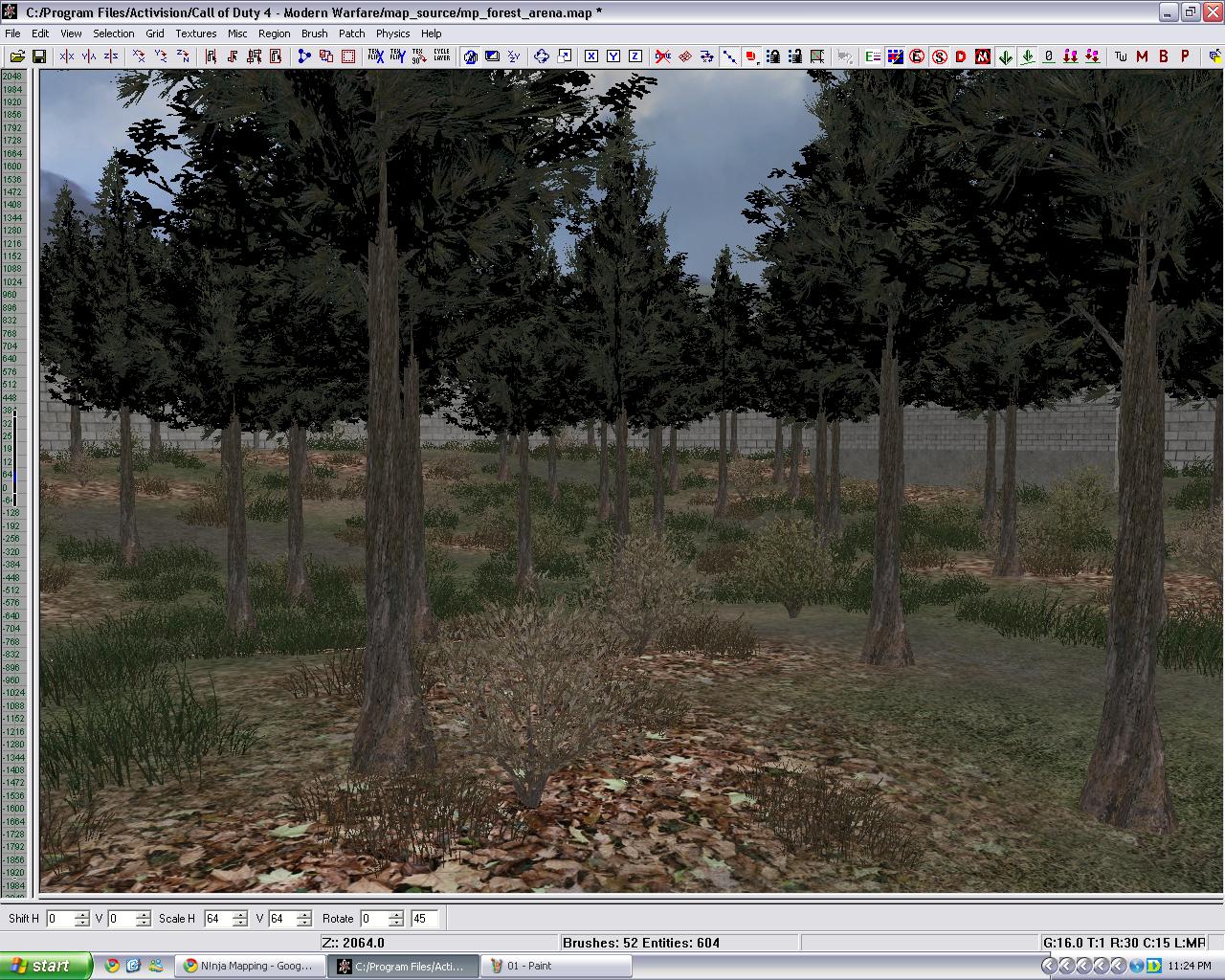This screenshot has width=1225, height=980.
Task: Switch to N!nja Mapping Chrome taskbar button
Action: [x=250, y=966]
